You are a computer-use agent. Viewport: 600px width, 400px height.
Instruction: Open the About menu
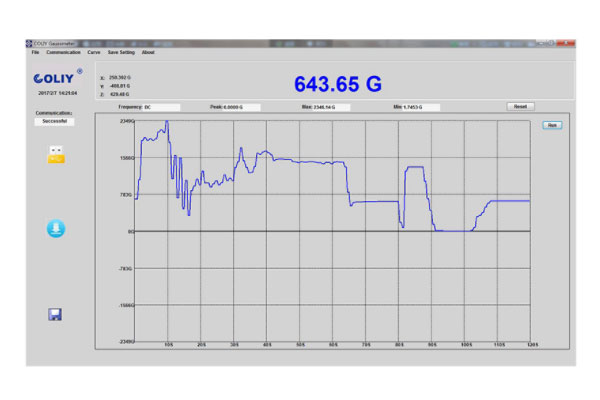148,52
